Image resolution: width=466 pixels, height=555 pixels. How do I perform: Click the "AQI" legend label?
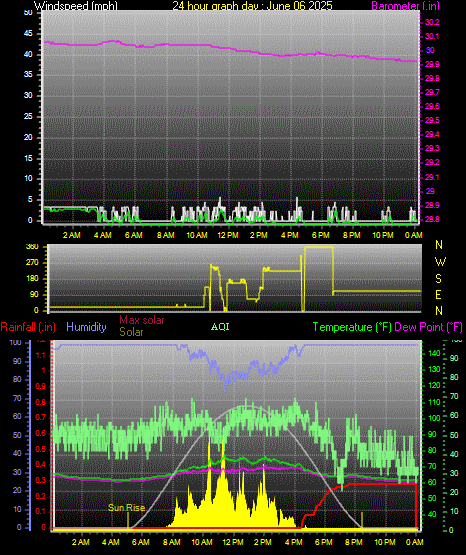(x=220, y=327)
